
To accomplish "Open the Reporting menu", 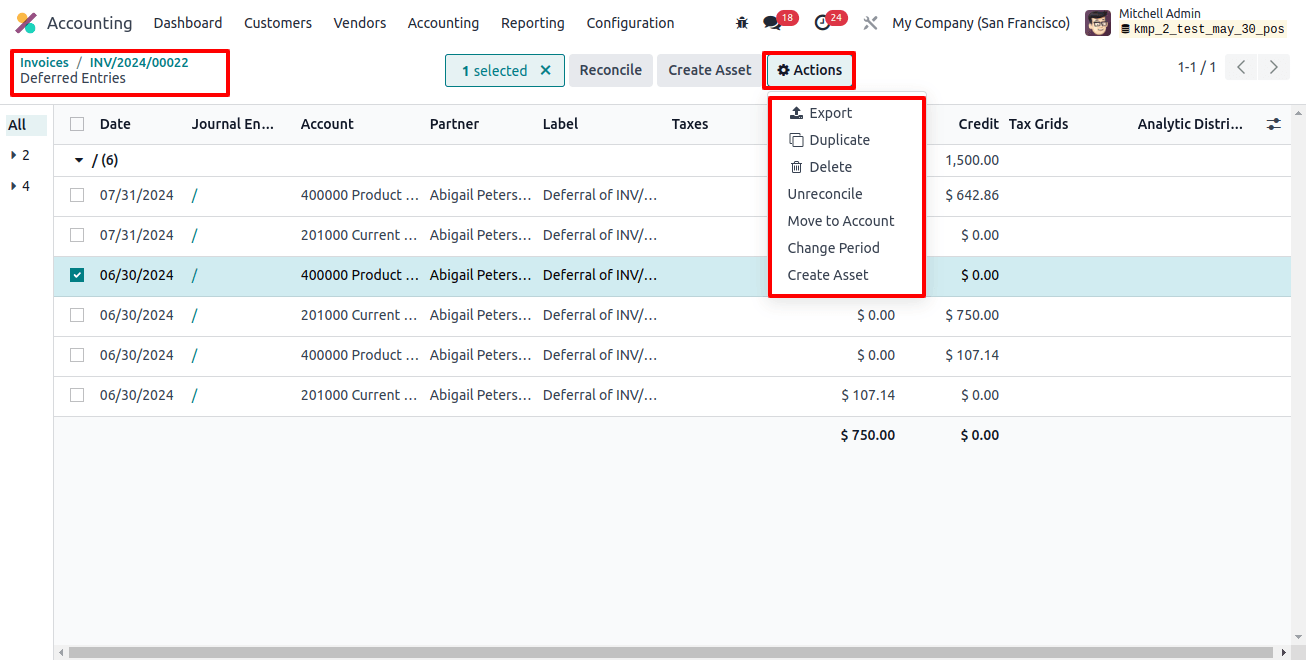I will [x=533, y=23].
